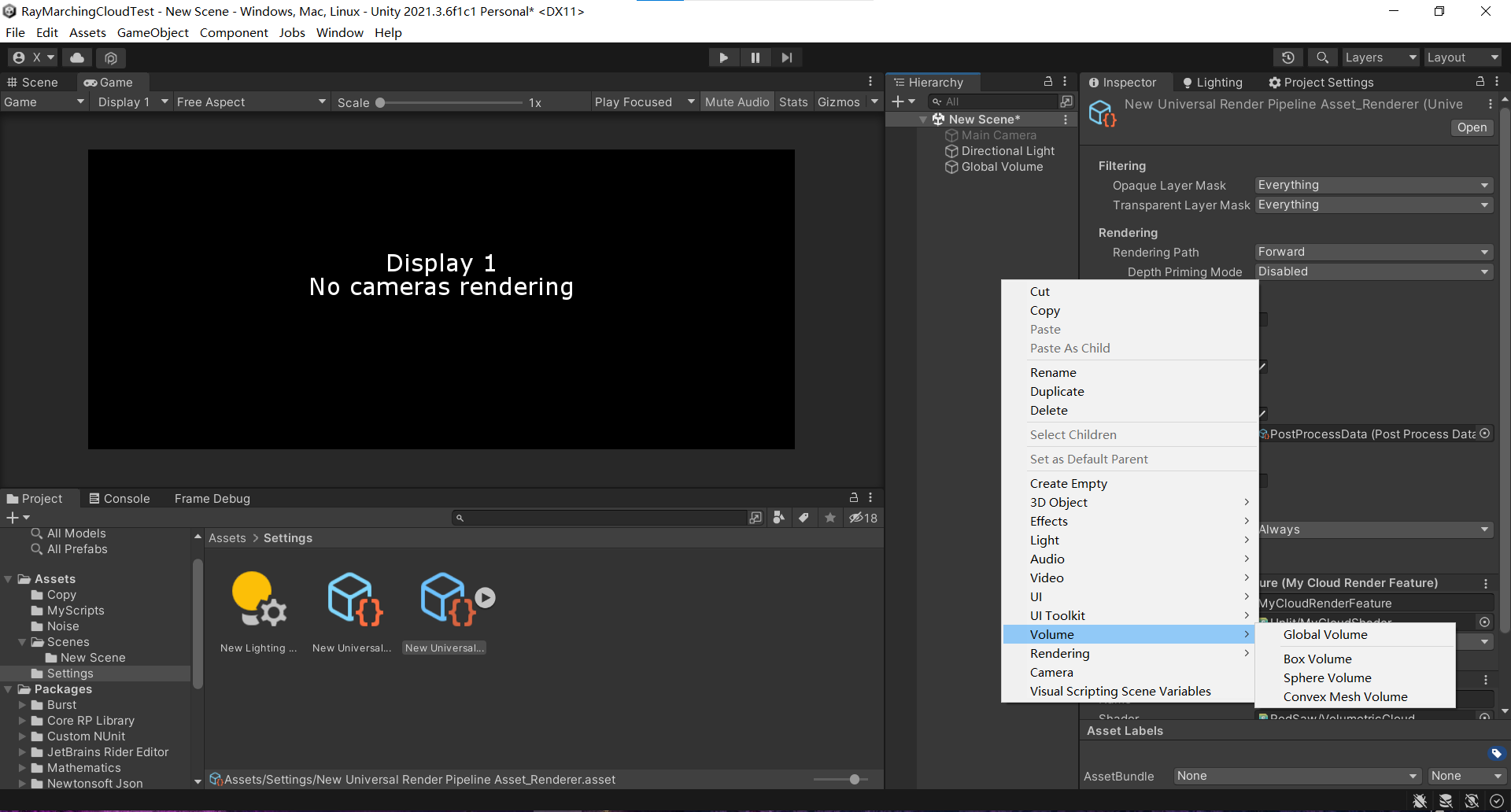Click the Play button in the toolbar
Screen dimensions: 1511x812
point(723,57)
